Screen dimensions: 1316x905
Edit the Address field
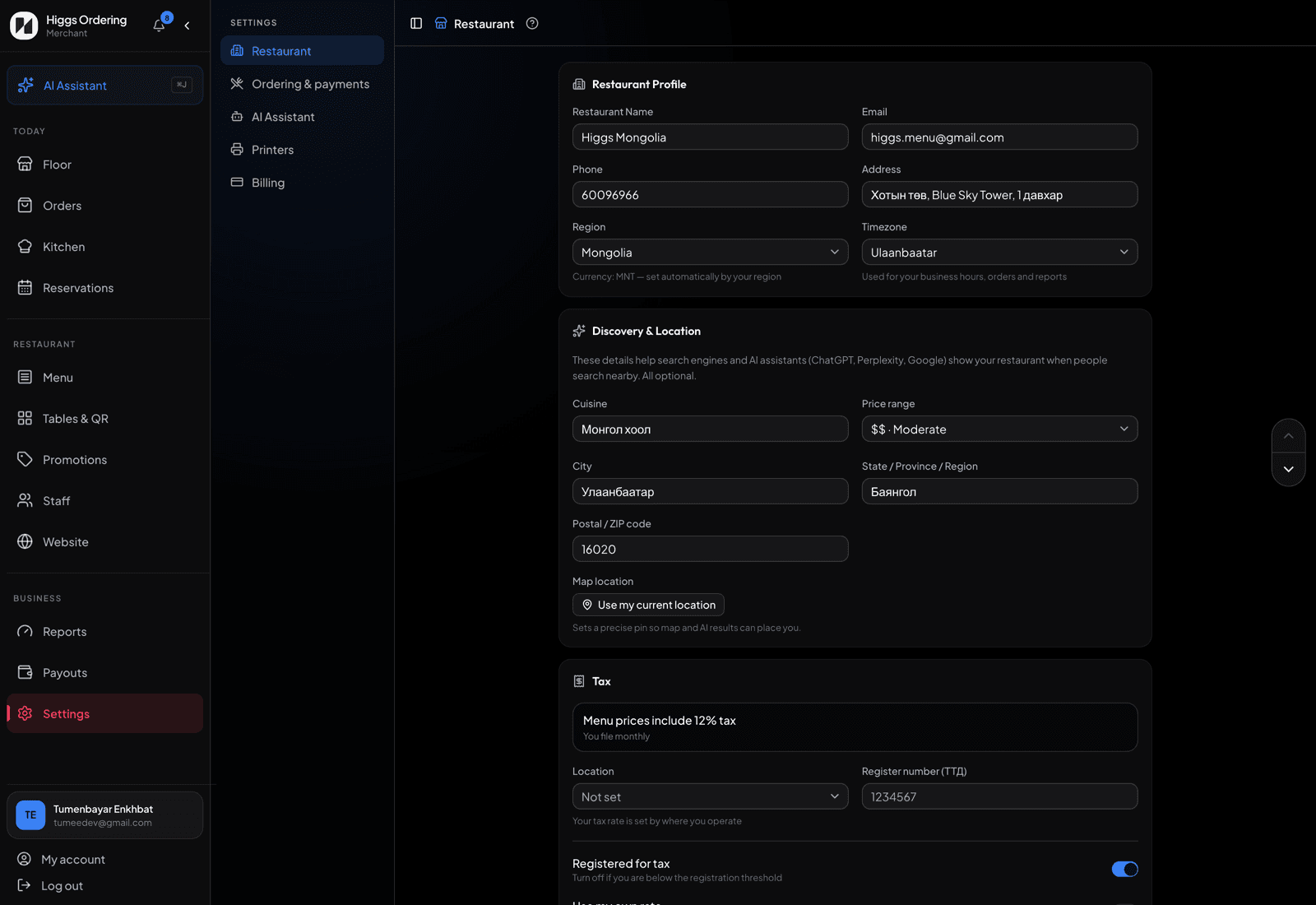(x=999, y=195)
